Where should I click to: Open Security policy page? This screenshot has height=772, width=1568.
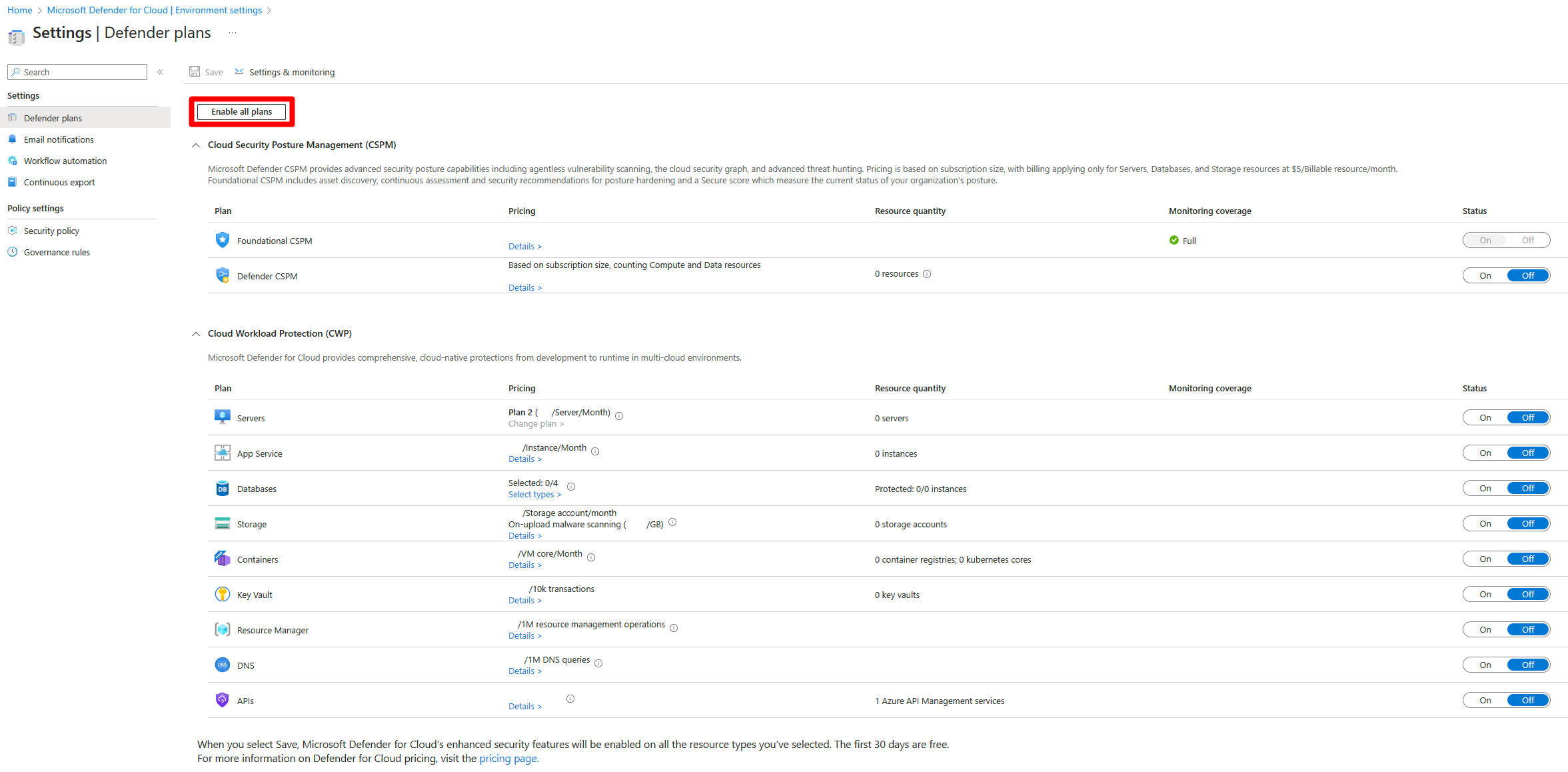click(x=51, y=231)
